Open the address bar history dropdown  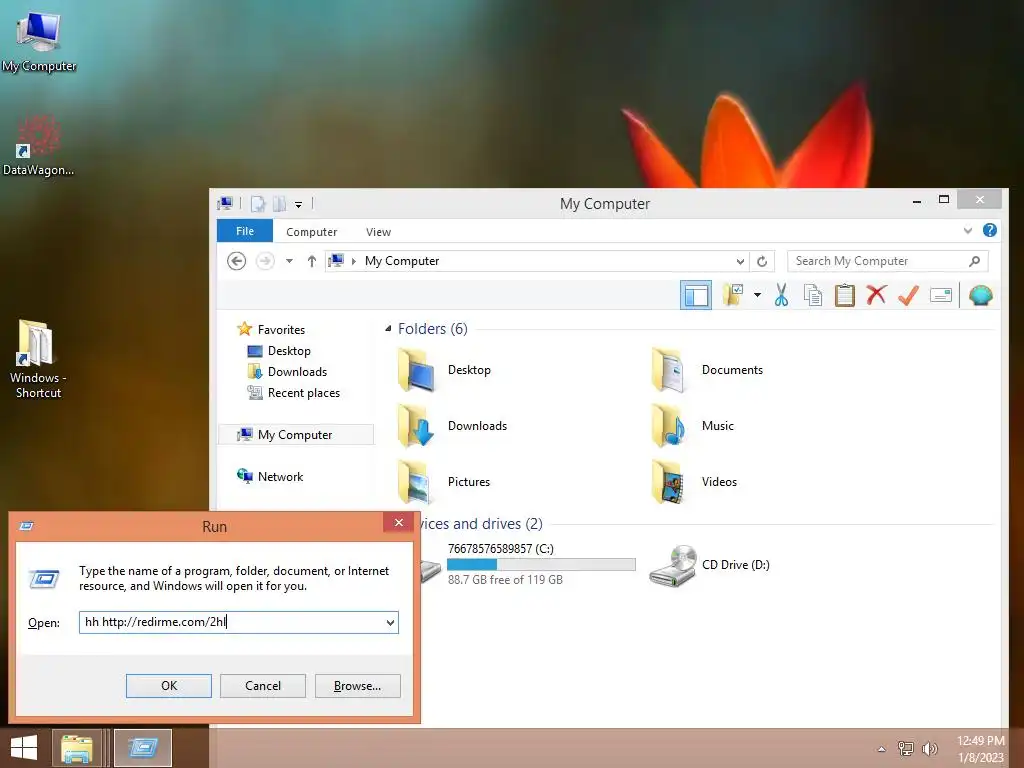coord(740,261)
